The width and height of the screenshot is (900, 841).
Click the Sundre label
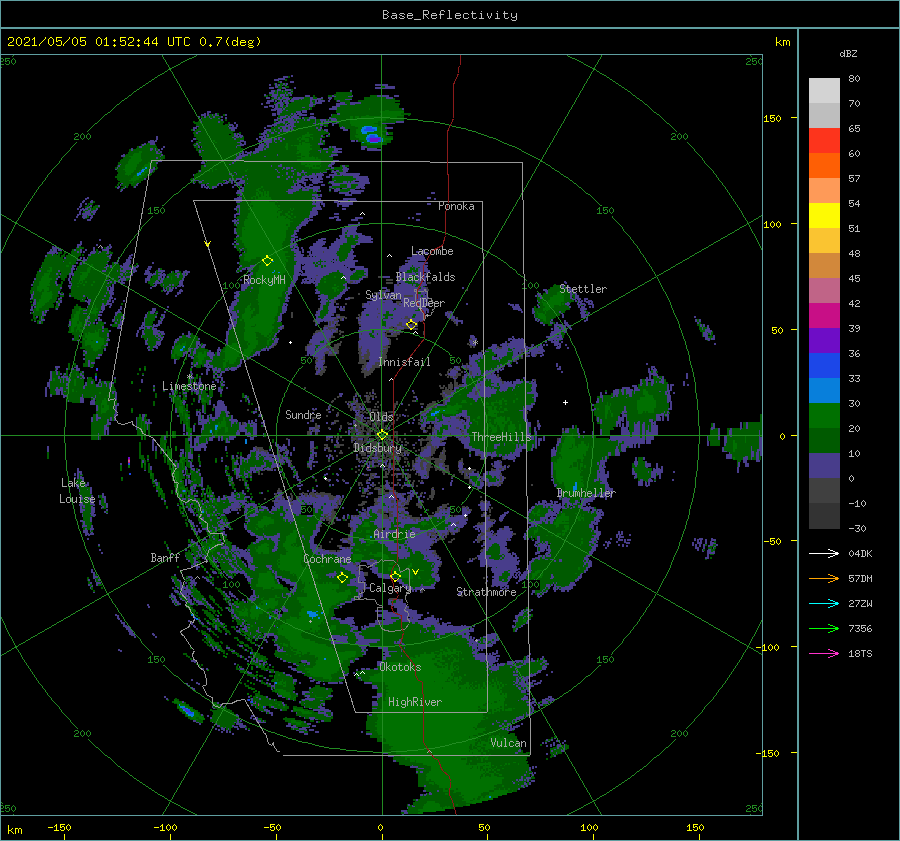[x=303, y=415]
